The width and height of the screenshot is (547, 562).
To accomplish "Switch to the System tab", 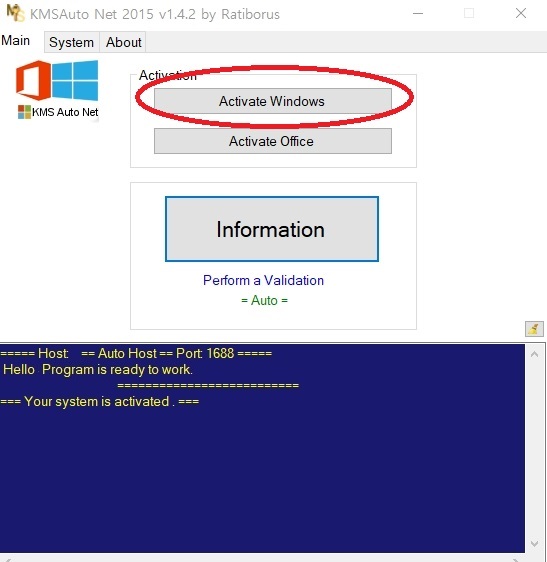I will pos(72,42).
